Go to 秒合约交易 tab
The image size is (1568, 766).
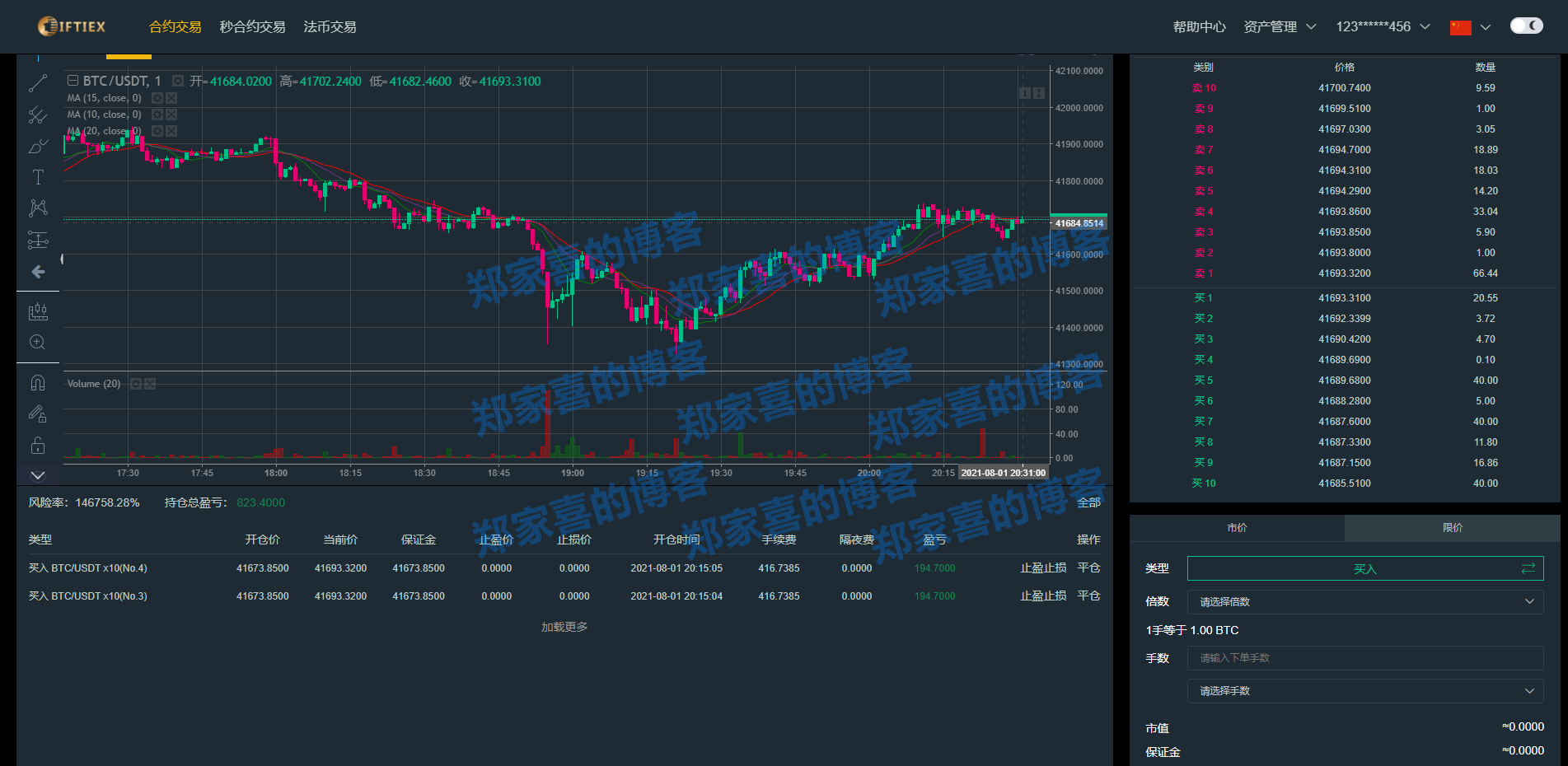[x=252, y=27]
